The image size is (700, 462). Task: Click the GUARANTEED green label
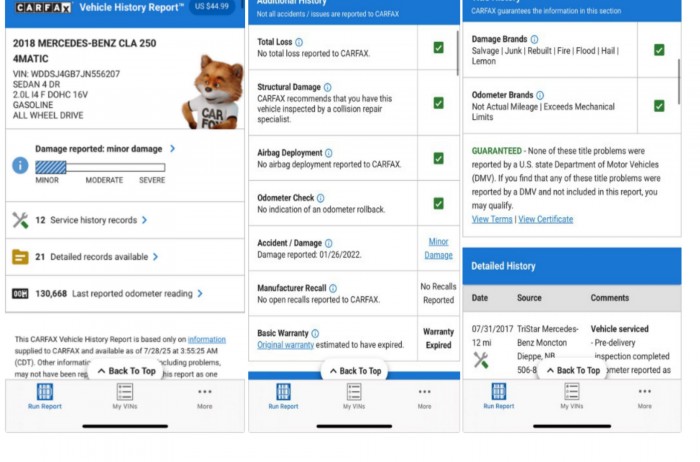[x=496, y=151]
